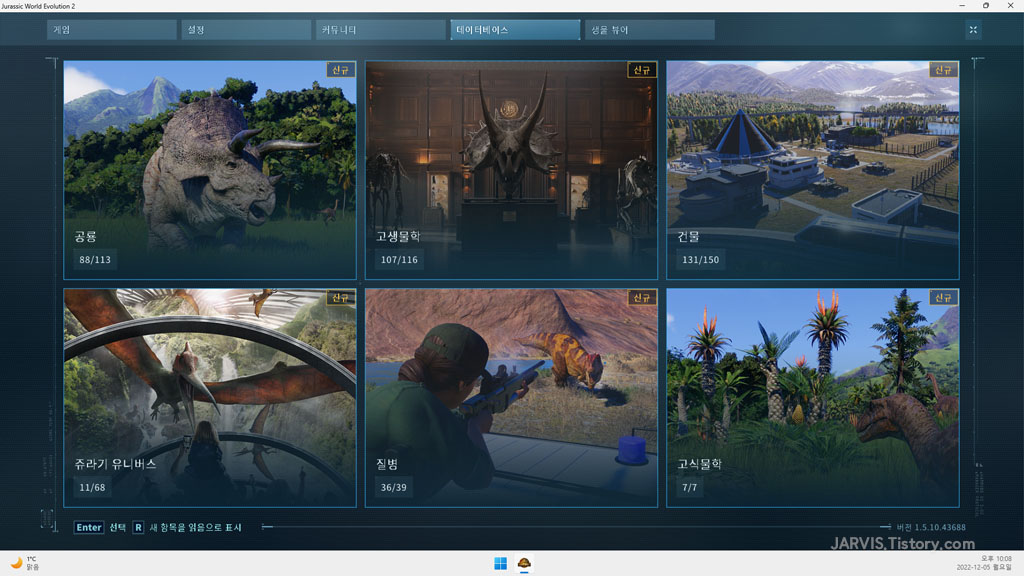
Task: Open the taskbar clock and date
Action: [x=984, y=563]
